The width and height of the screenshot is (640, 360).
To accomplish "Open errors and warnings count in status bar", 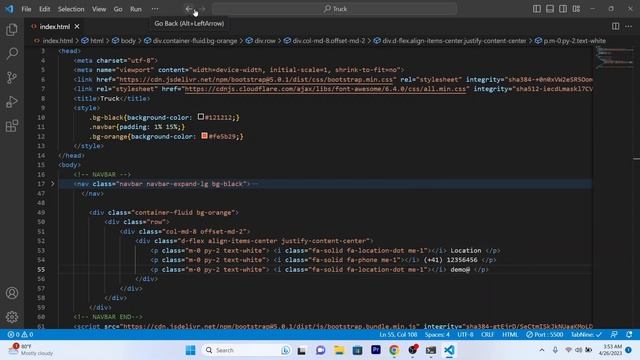I will pyautogui.click(x=20, y=334).
